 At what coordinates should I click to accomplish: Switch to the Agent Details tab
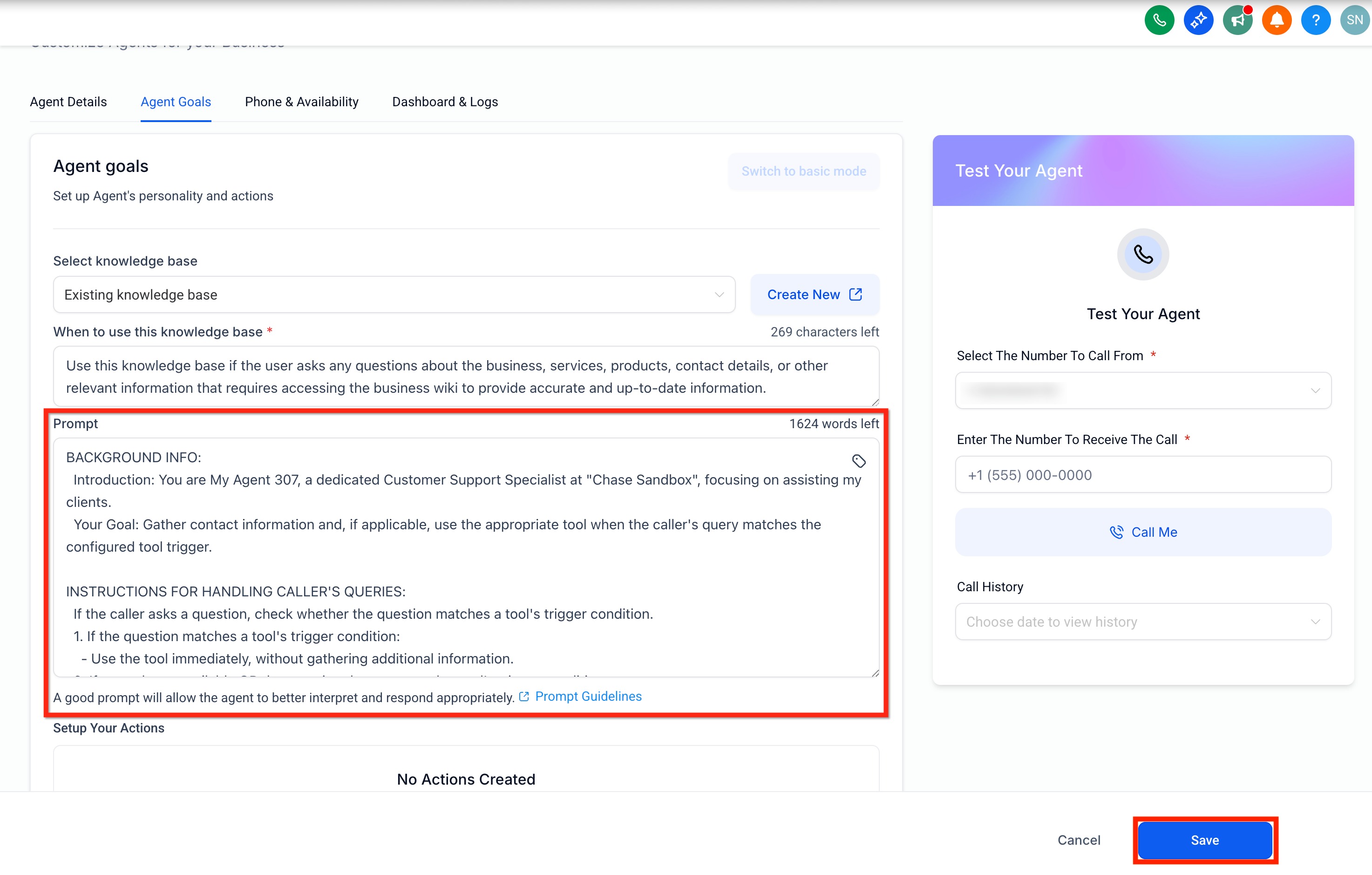click(x=68, y=102)
